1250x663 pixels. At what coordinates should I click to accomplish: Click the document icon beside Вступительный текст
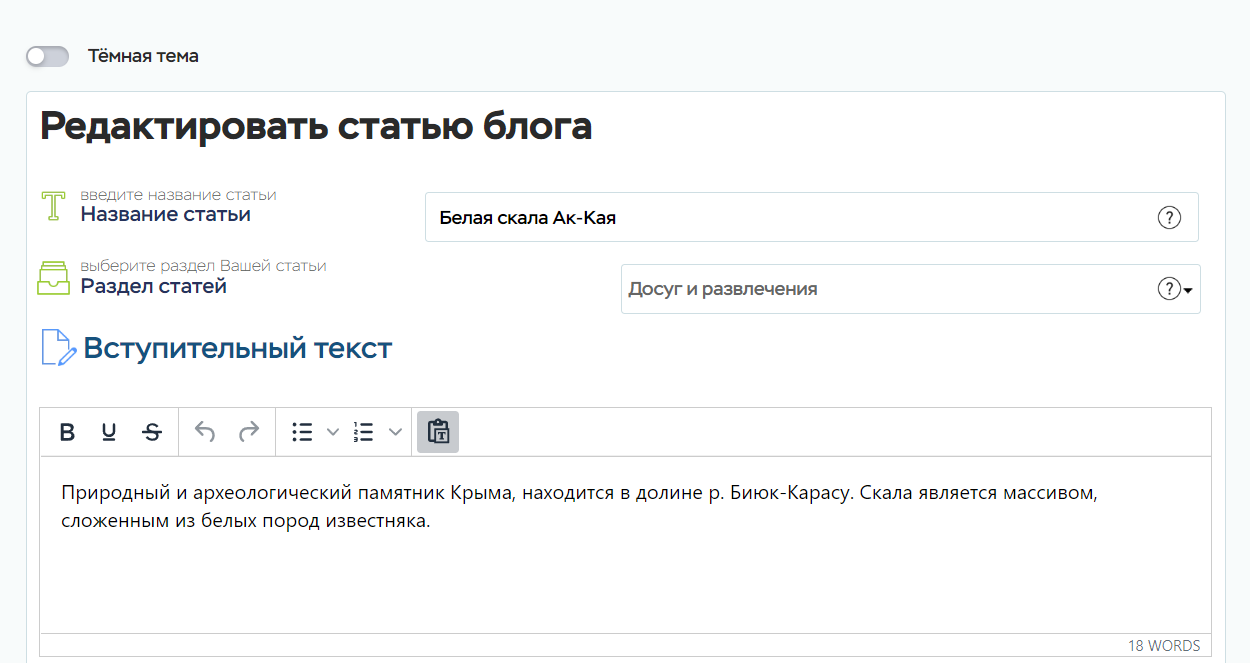pos(58,348)
